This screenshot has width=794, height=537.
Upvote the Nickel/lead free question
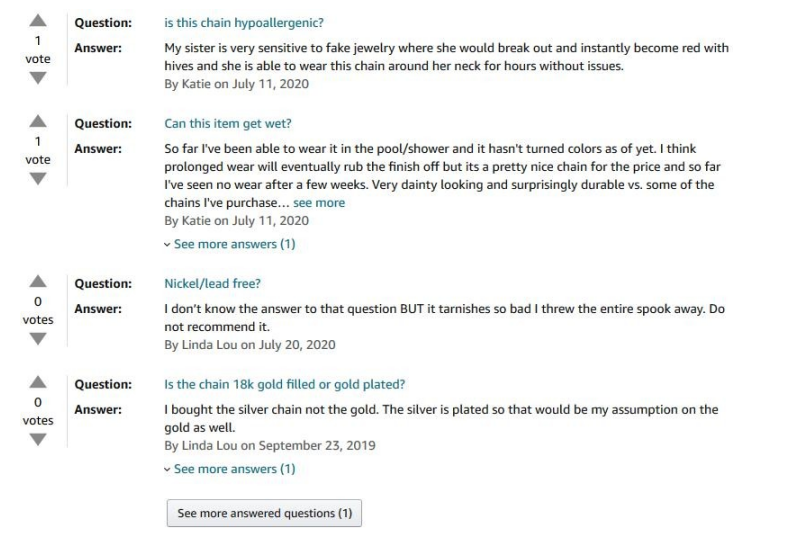[38, 282]
